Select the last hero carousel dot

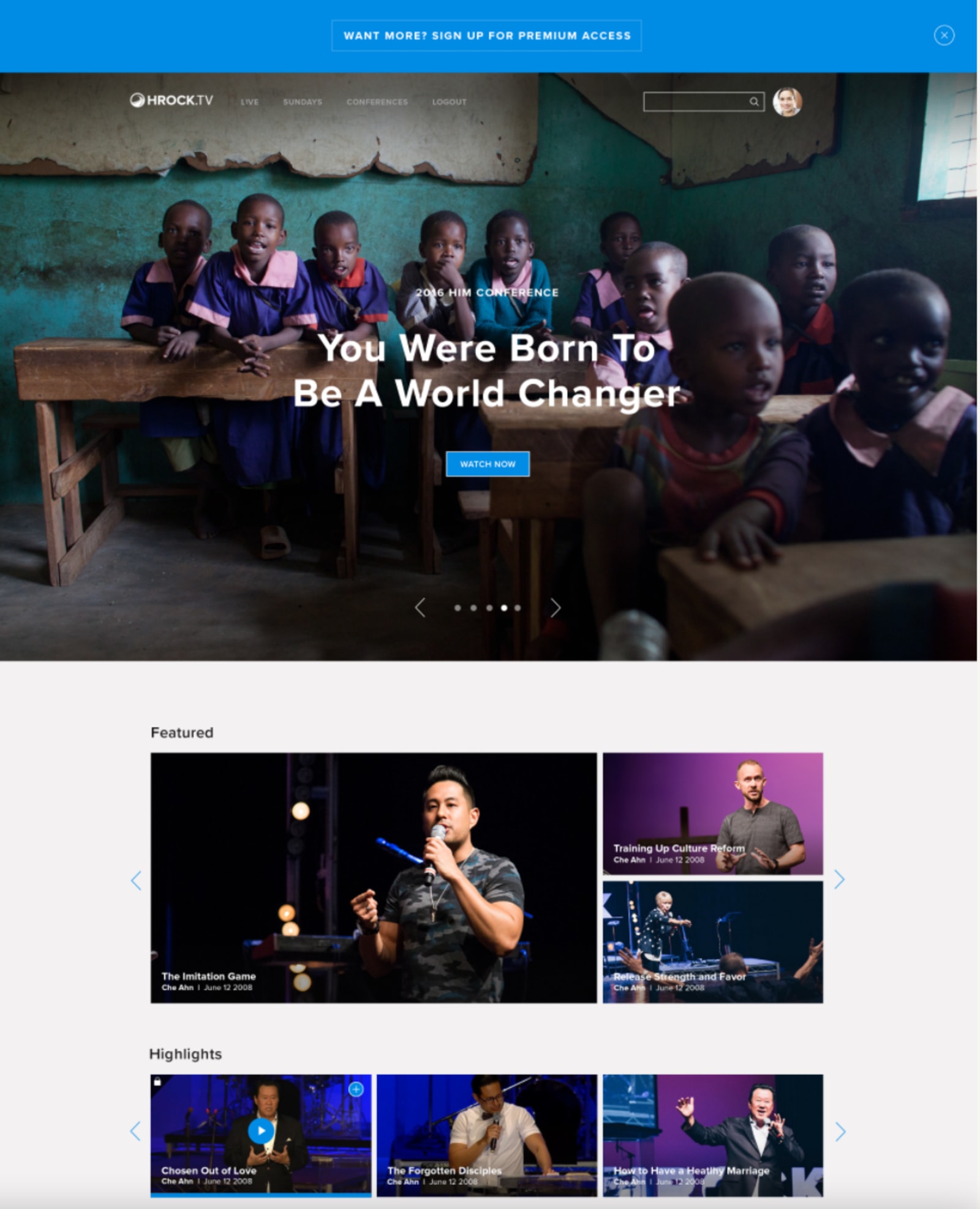click(518, 608)
